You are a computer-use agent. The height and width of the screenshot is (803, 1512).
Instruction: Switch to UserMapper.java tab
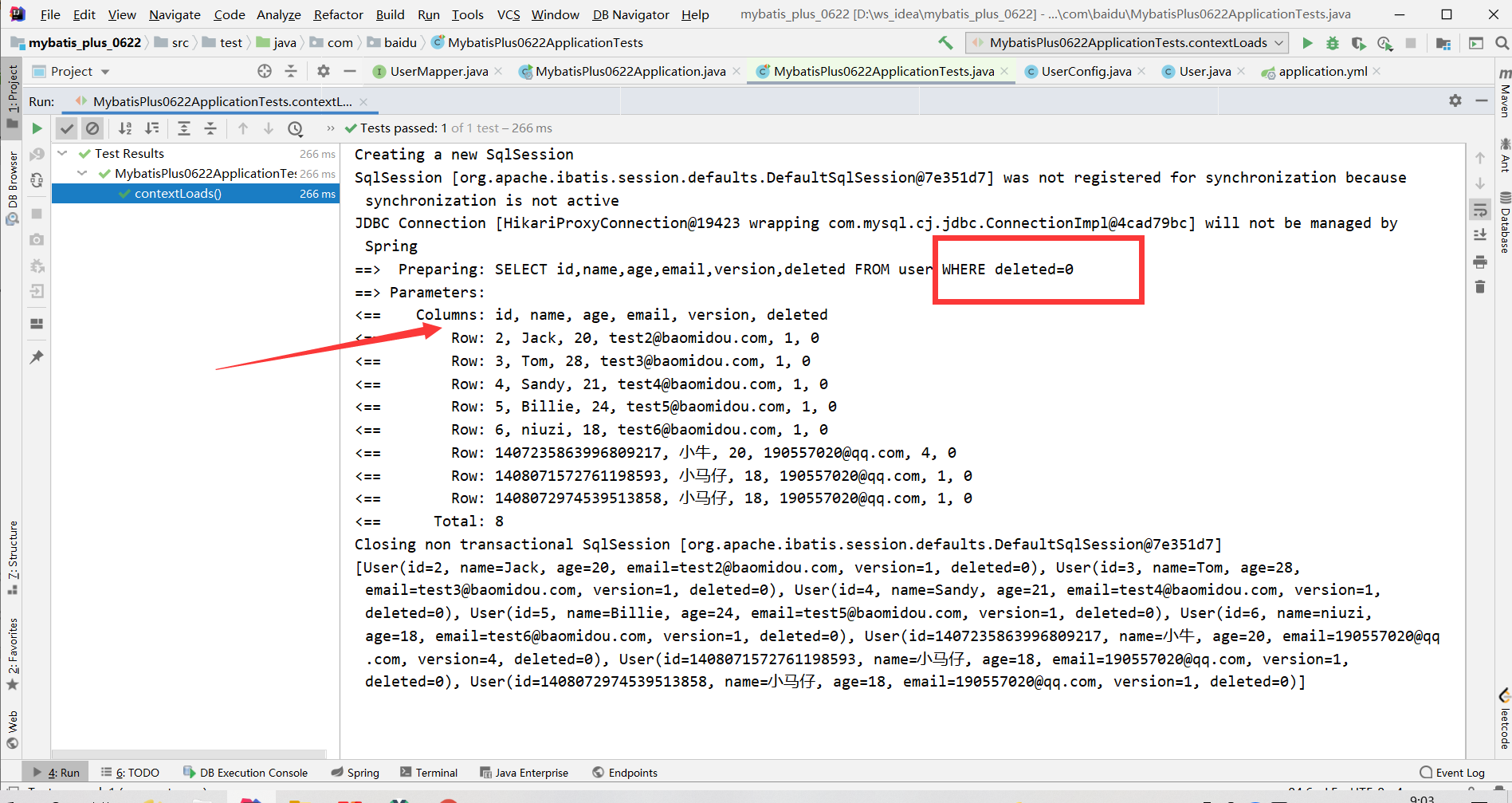click(x=438, y=72)
